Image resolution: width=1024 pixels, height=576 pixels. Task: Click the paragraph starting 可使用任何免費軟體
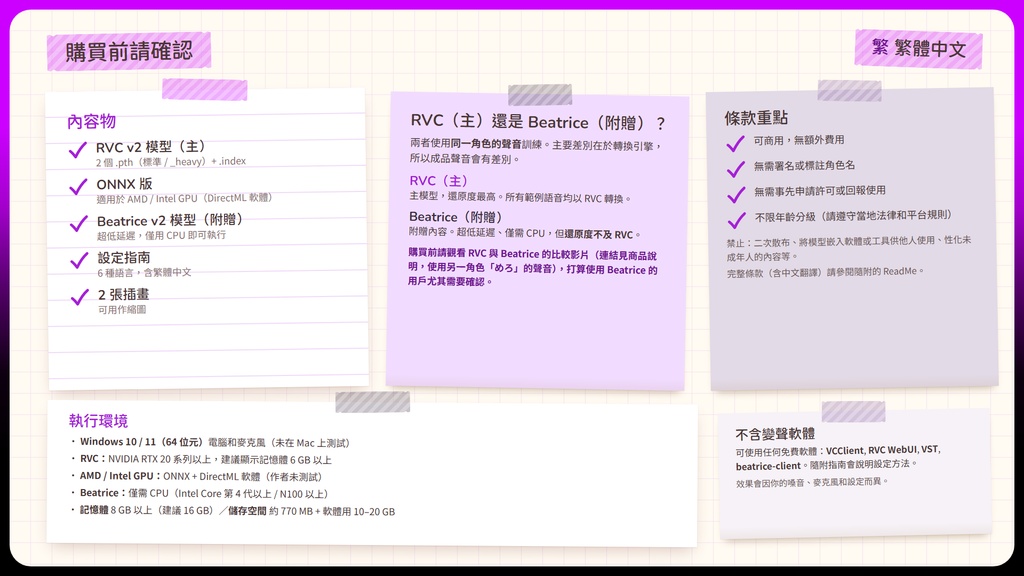[838, 458]
